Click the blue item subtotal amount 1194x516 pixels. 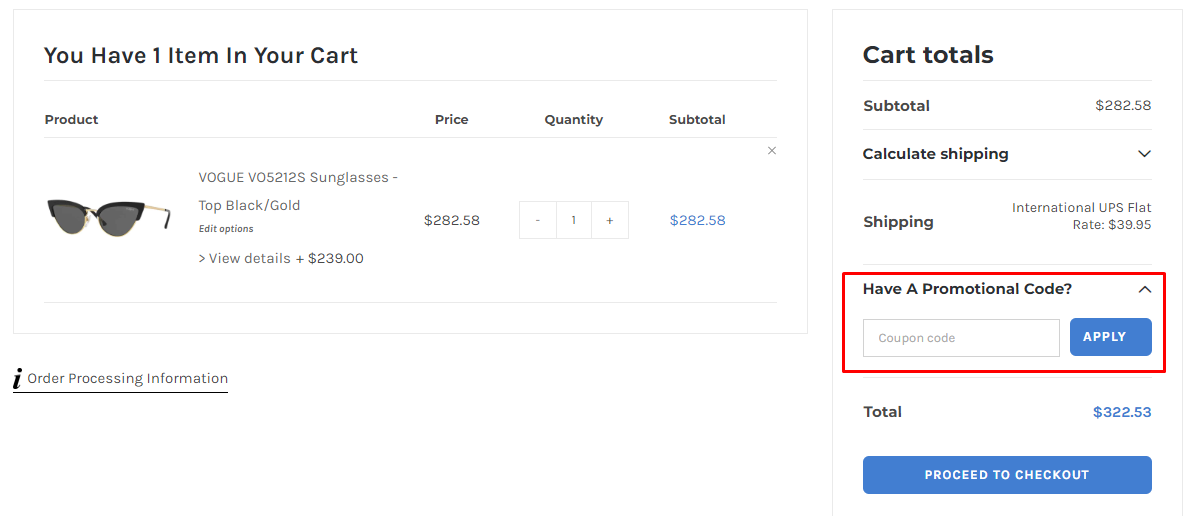click(697, 220)
